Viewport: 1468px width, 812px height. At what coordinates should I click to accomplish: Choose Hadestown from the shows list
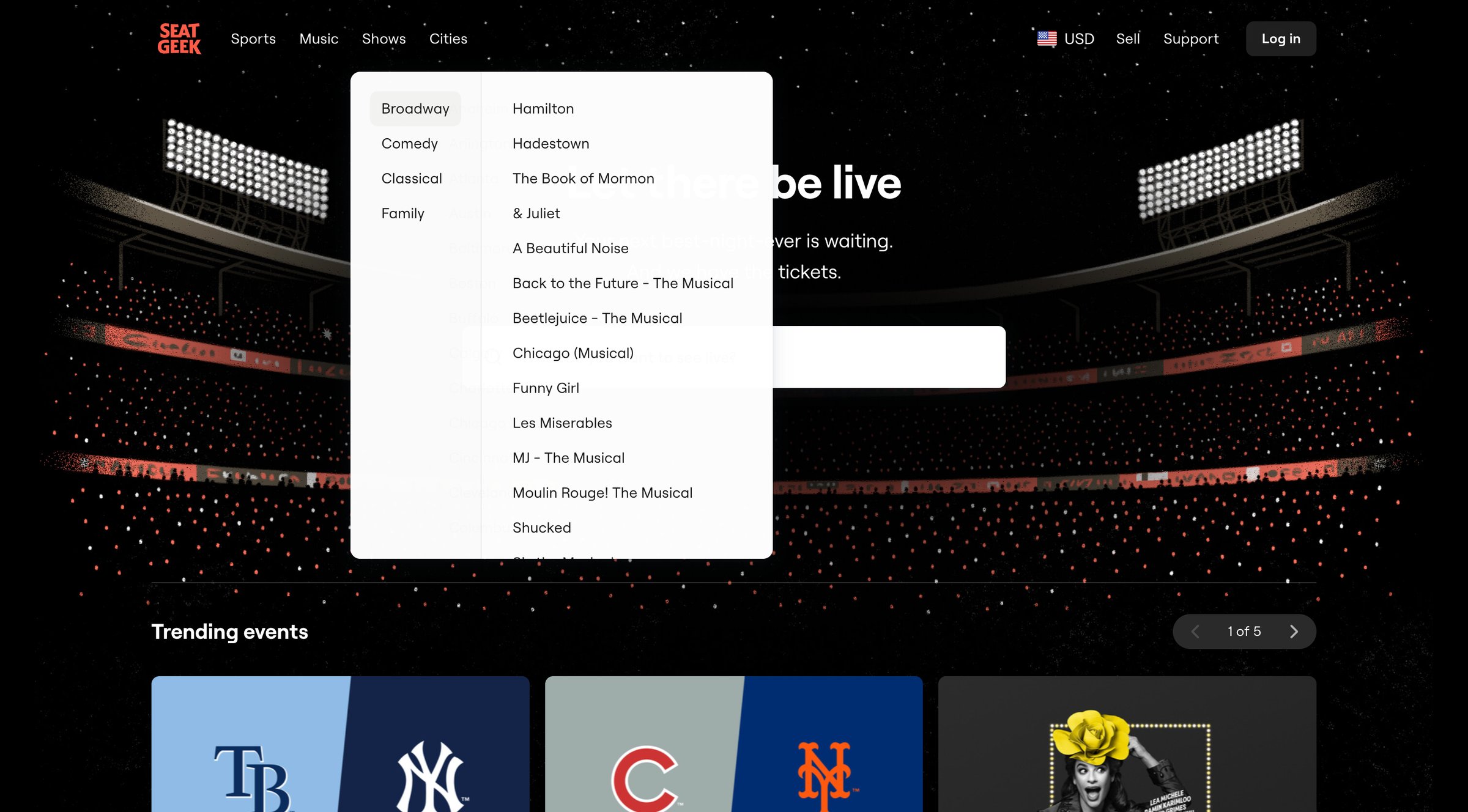(x=550, y=144)
